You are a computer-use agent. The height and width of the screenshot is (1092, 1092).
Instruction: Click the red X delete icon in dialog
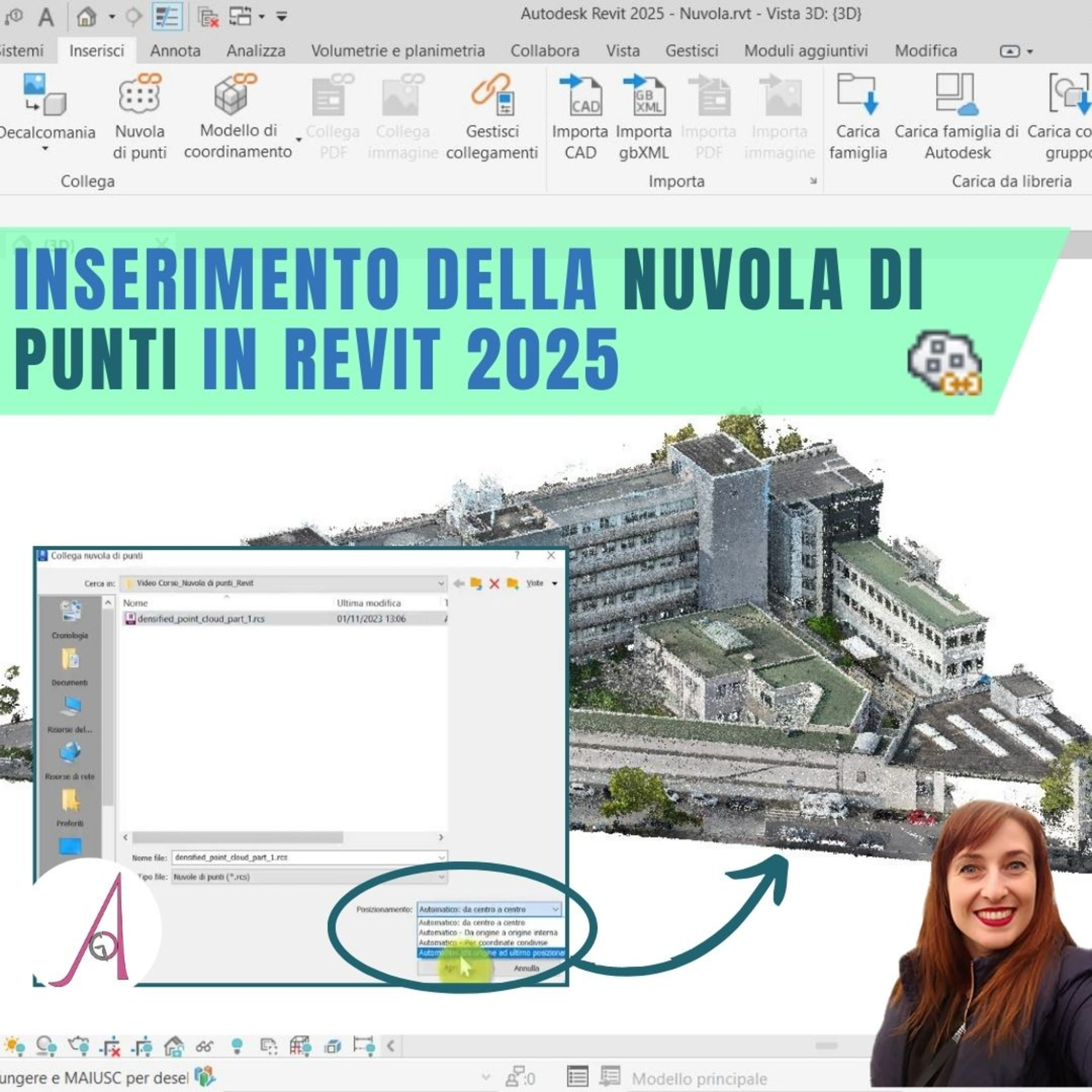click(494, 583)
